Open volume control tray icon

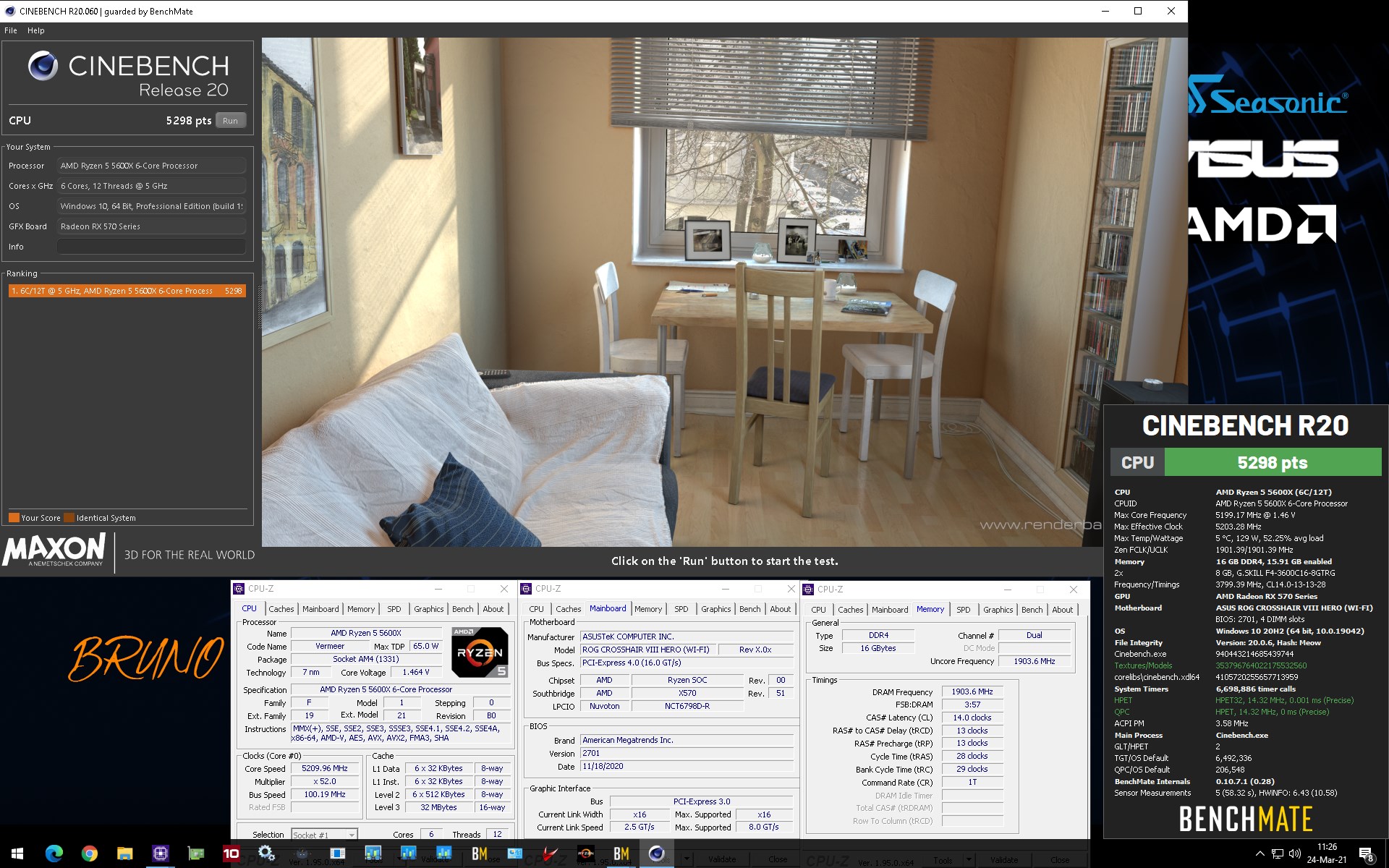[1295, 854]
